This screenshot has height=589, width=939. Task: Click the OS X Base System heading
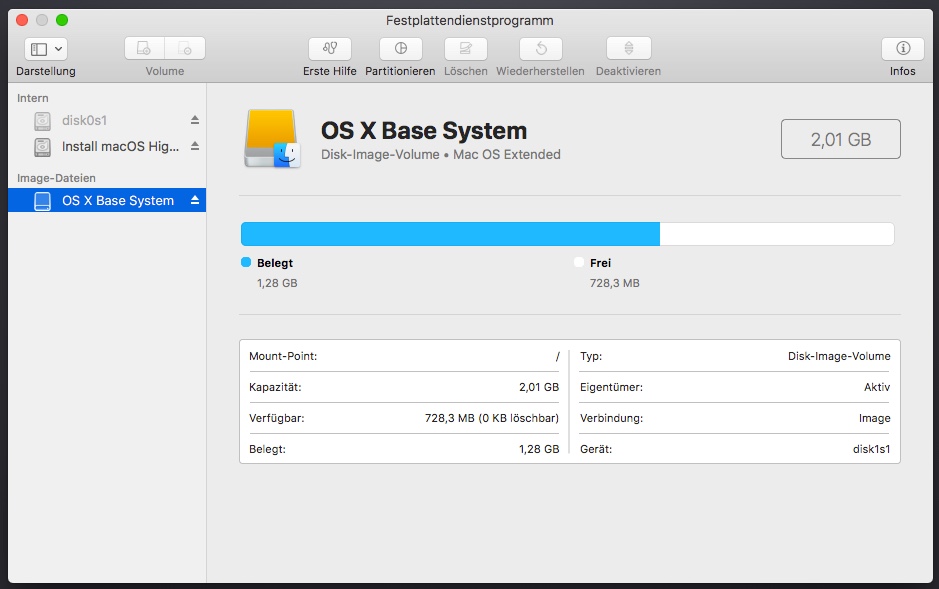[424, 130]
